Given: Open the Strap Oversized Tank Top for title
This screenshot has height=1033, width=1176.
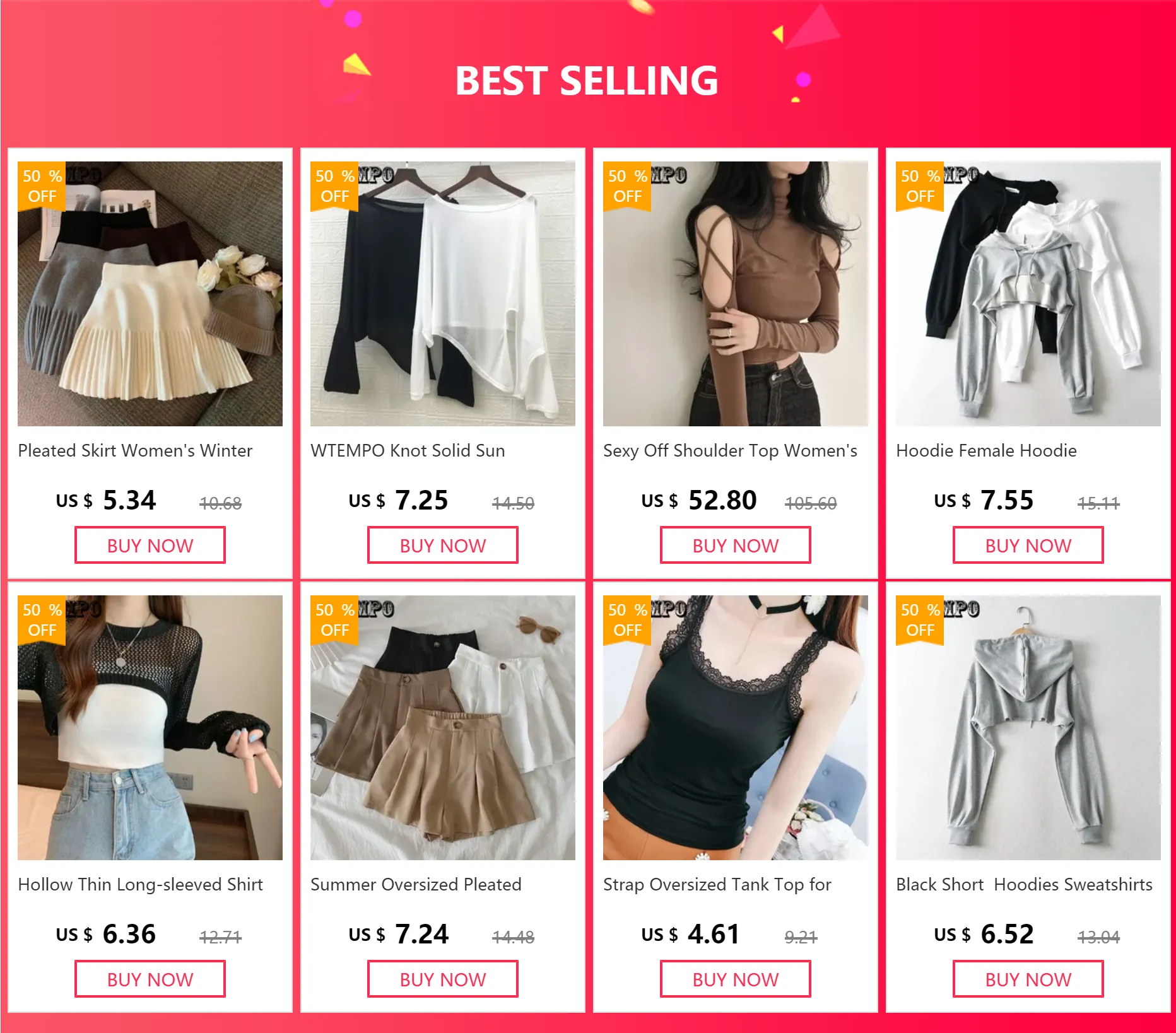Looking at the screenshot, I should [x=717, y=885].
